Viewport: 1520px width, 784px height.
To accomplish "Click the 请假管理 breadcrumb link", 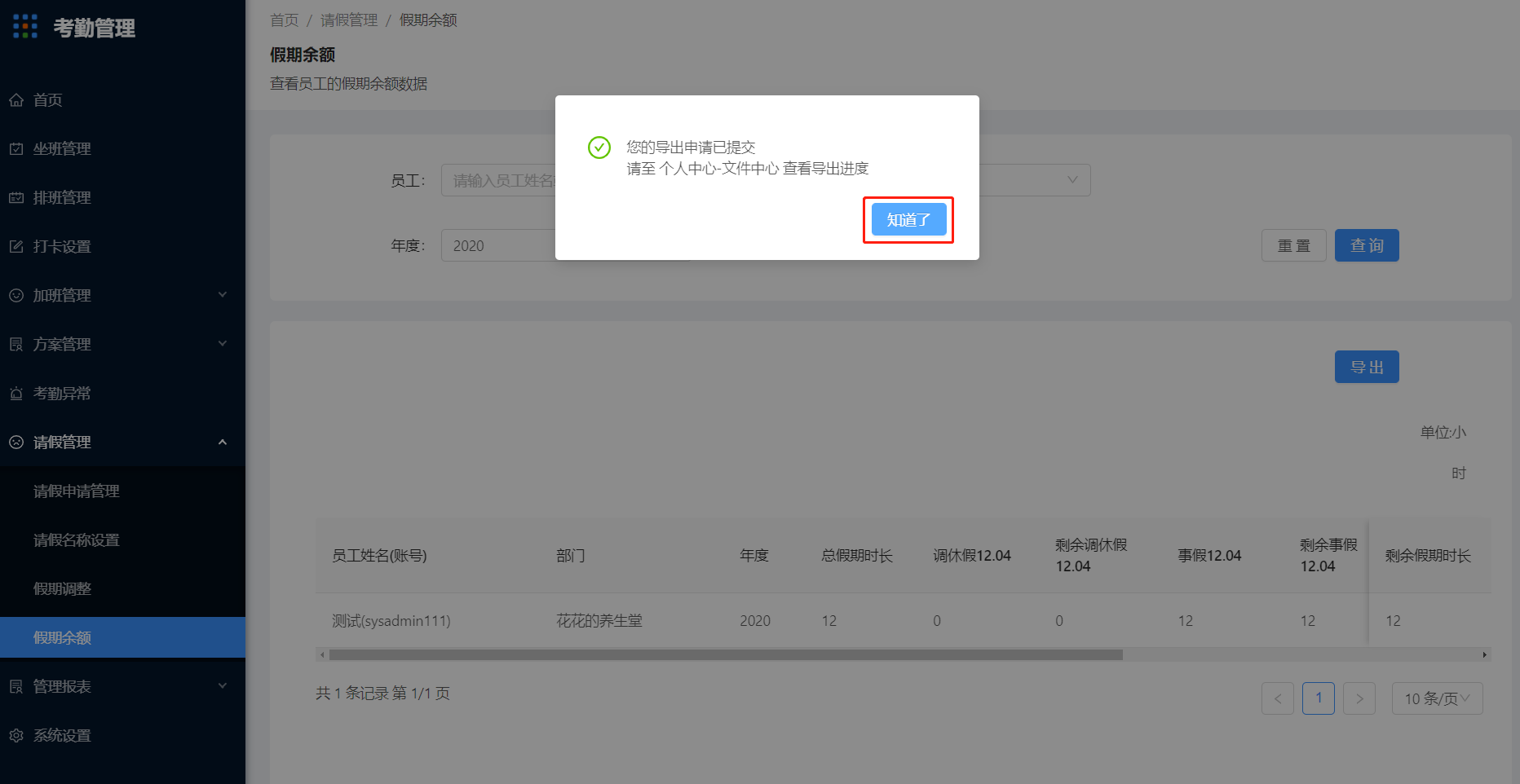I will (349, 20).
